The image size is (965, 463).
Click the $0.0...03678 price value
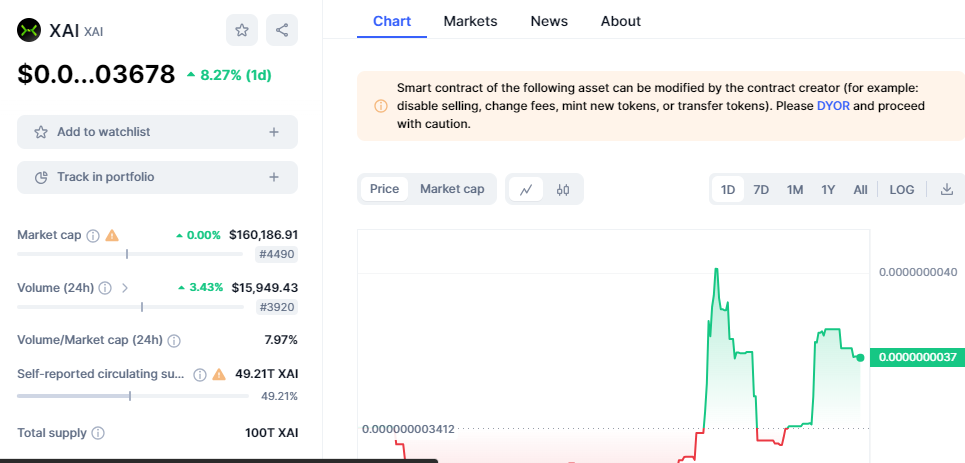pyautogui.click(x=96, y=74)
